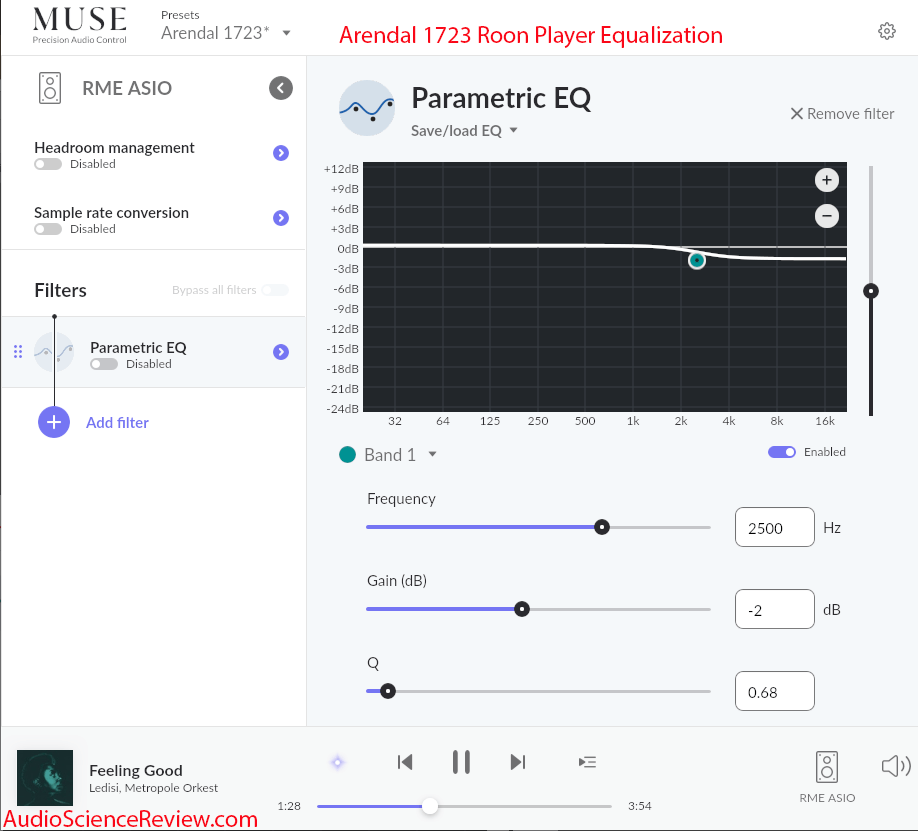Screen dimensions: 918x831
Task: Pause playback
Action: click(x=461, y=762)
